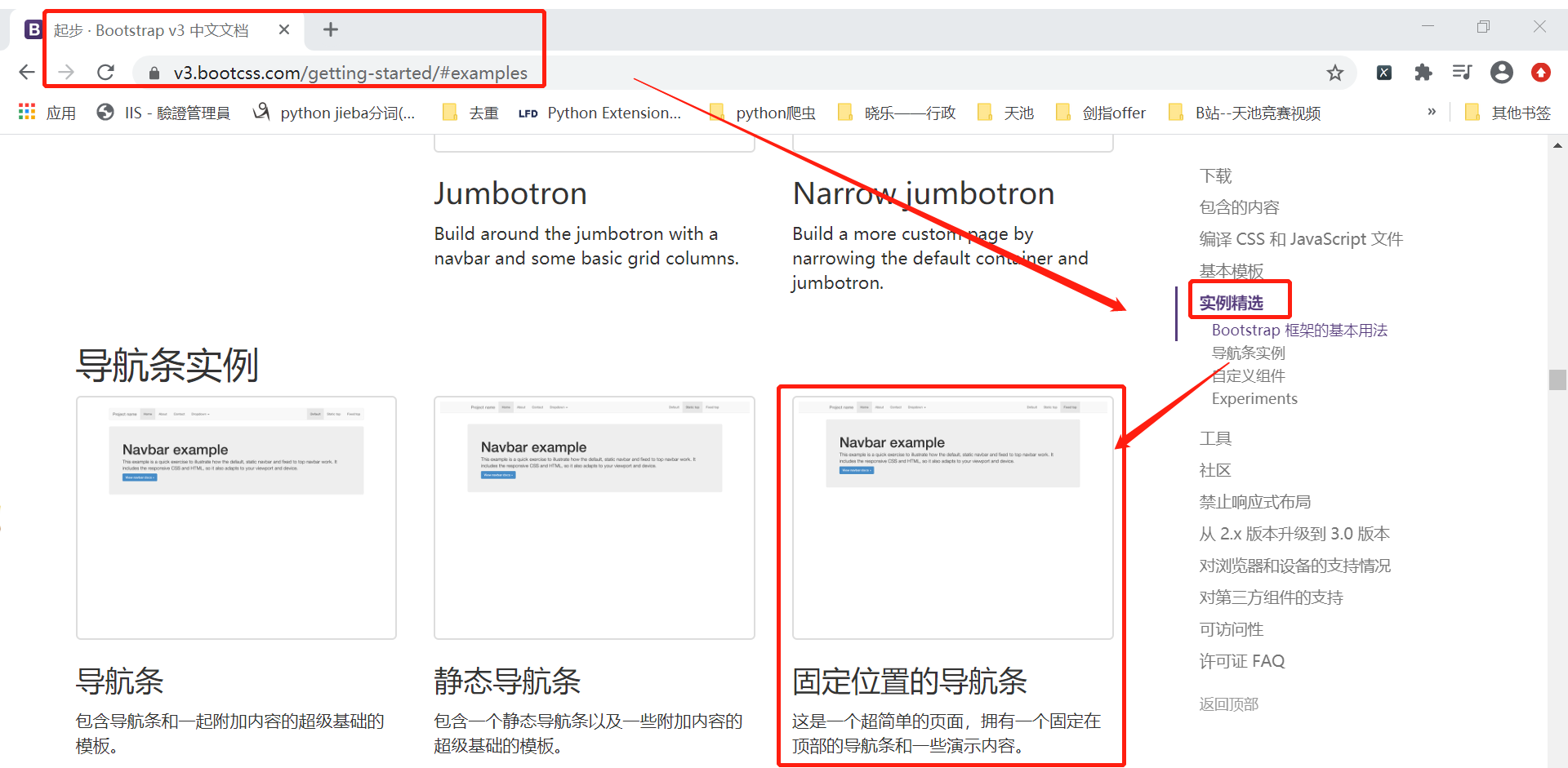Go to 自定义组件 sidebar sub-item
Viewport: 1568px width, 768px height.
coord(1248,375)
